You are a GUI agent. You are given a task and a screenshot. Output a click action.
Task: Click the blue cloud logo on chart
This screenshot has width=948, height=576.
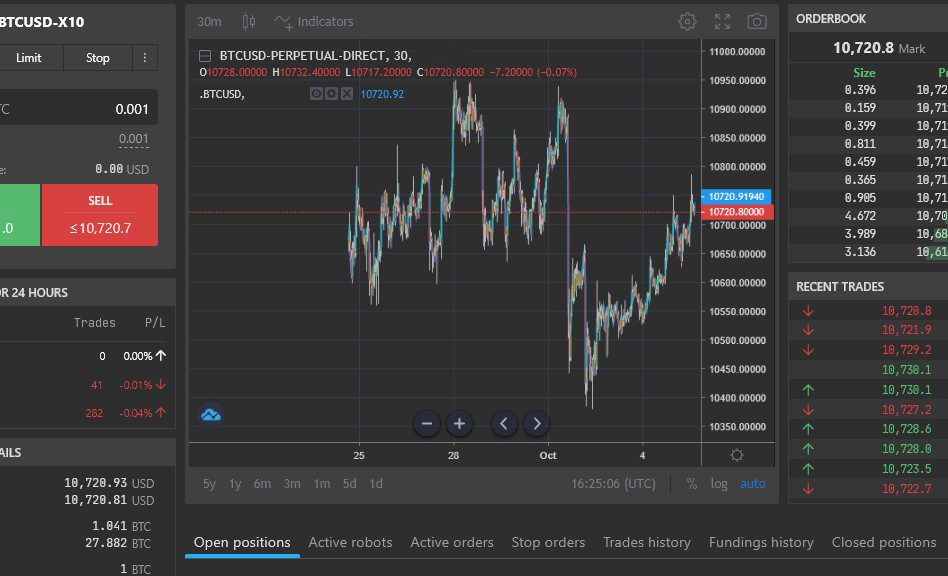point(211,415)
